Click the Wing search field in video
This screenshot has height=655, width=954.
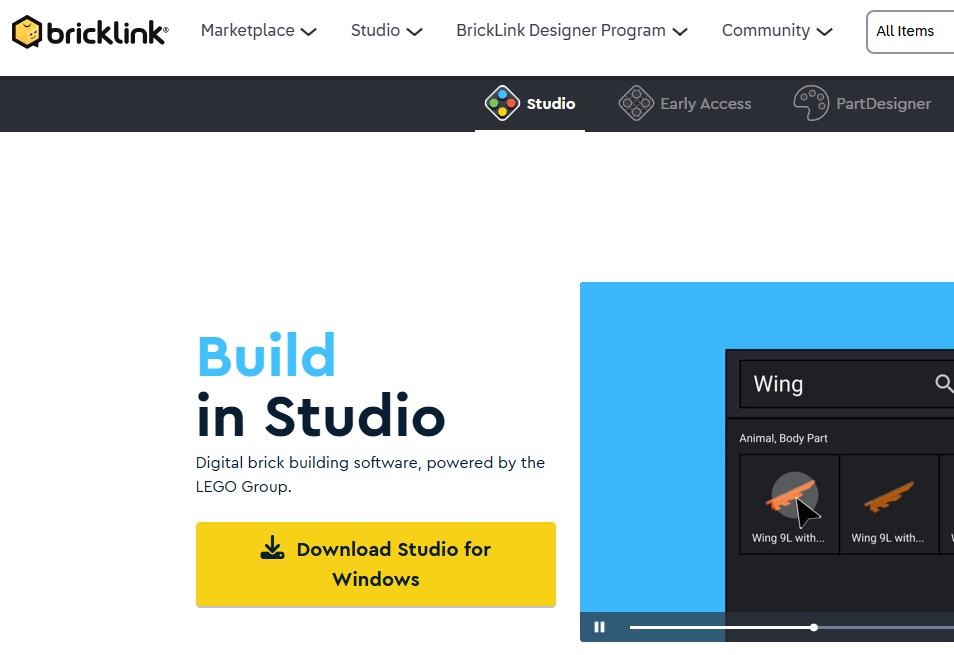coord(846,384)
